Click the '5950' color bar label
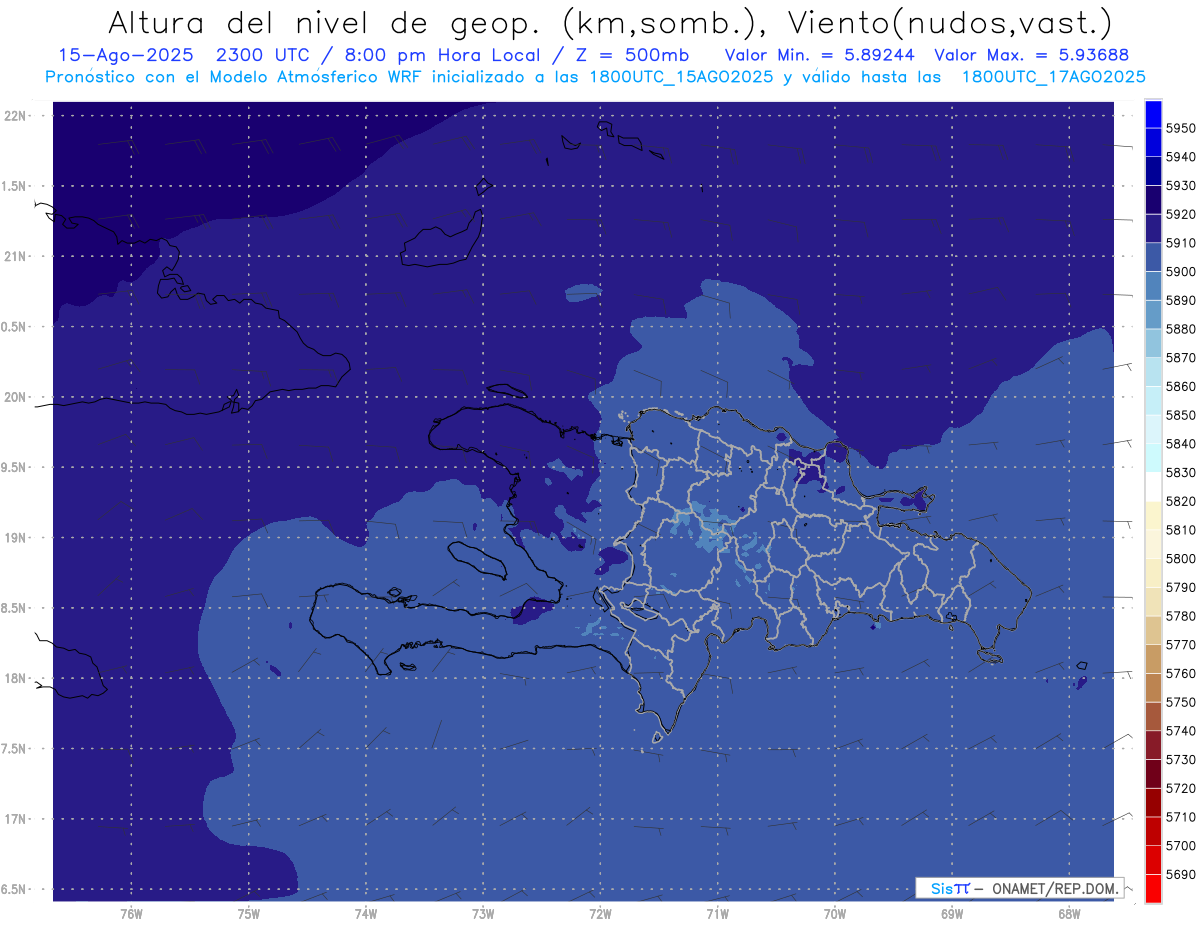Screen dimensions: 1200x927 pos(1180,128)
